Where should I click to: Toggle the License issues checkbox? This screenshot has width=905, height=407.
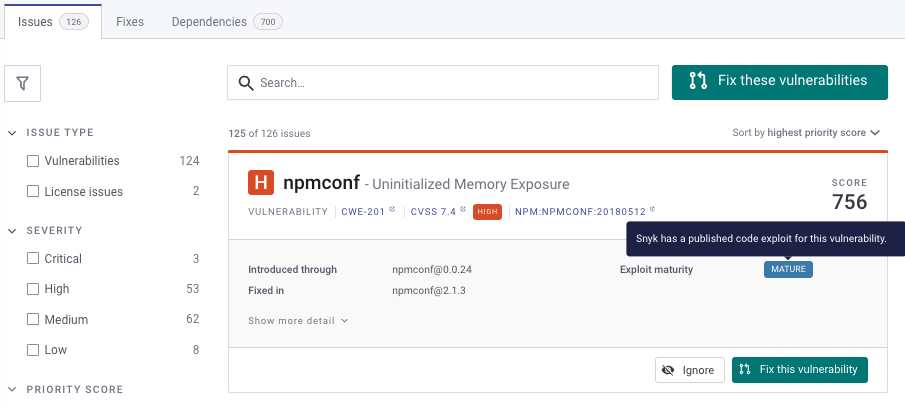coord(33,192)
